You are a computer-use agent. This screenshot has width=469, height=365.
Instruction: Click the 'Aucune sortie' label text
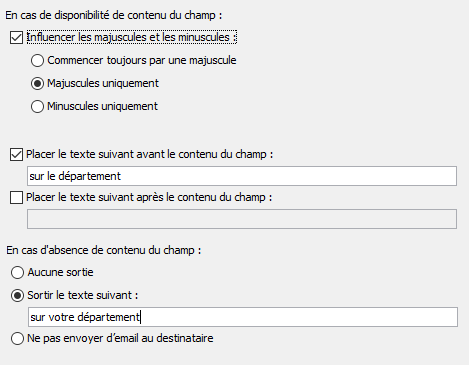60,272
